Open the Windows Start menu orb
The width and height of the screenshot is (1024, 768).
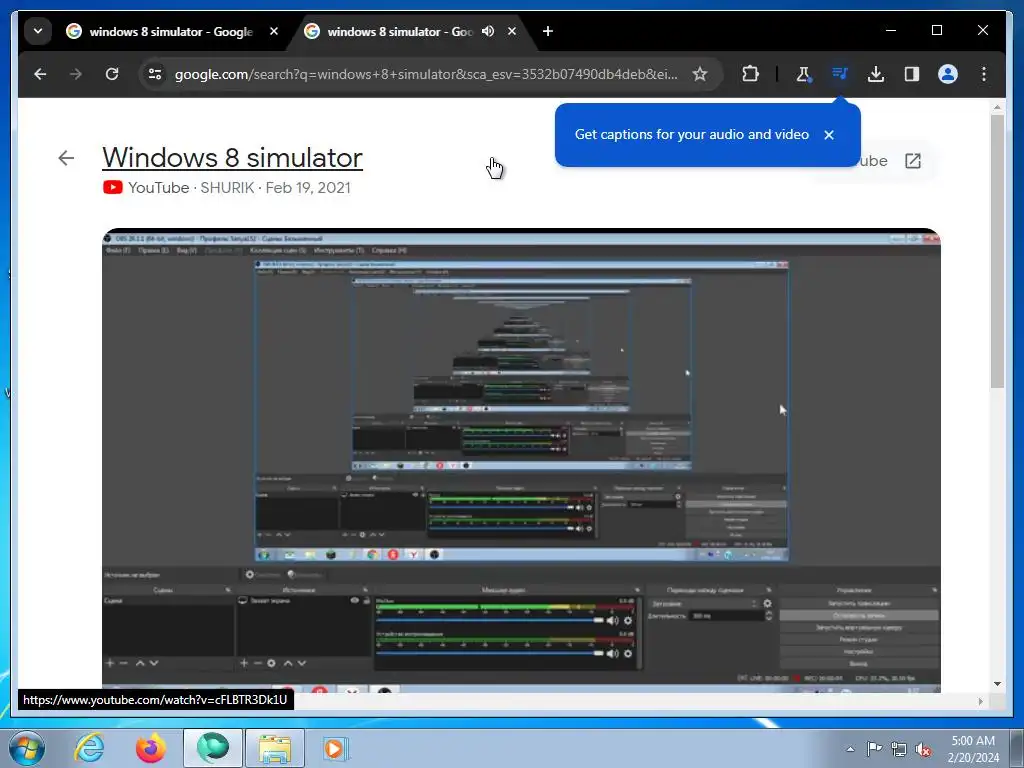pyautogui.click(x=27, y=748)
